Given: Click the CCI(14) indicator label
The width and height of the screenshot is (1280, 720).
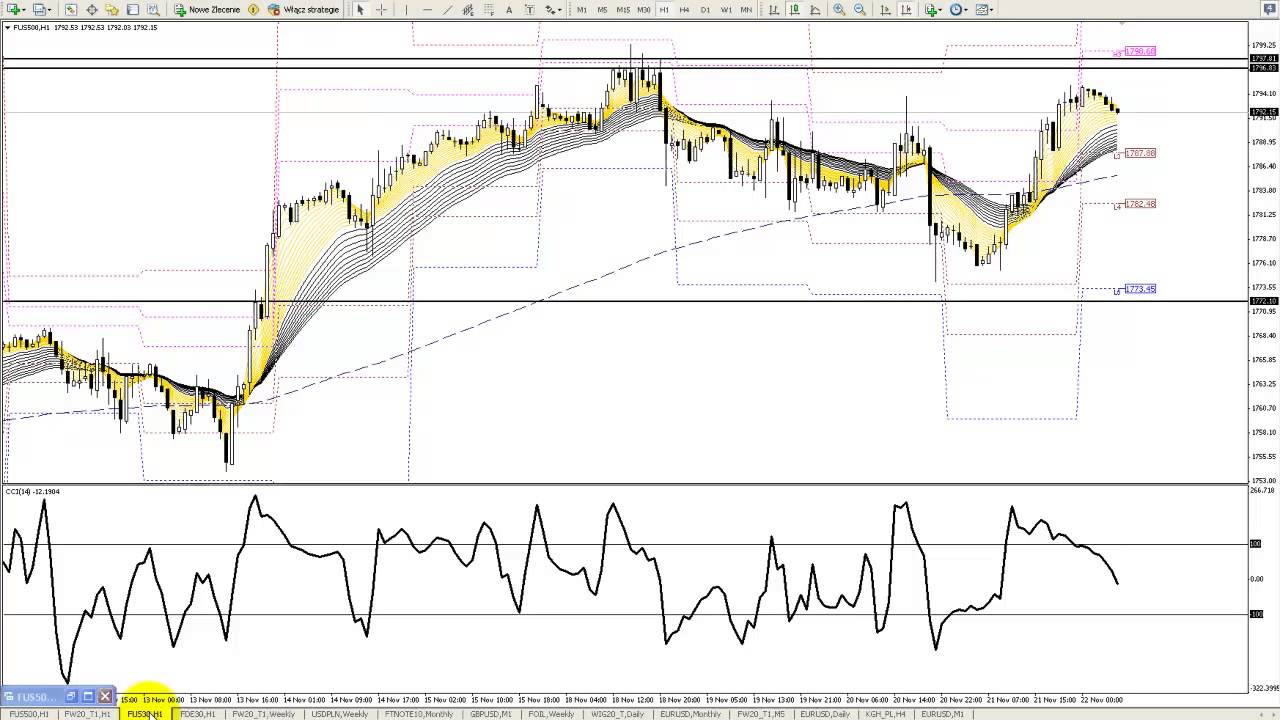Looking at the screenshot, I should (x=32, y=491).
